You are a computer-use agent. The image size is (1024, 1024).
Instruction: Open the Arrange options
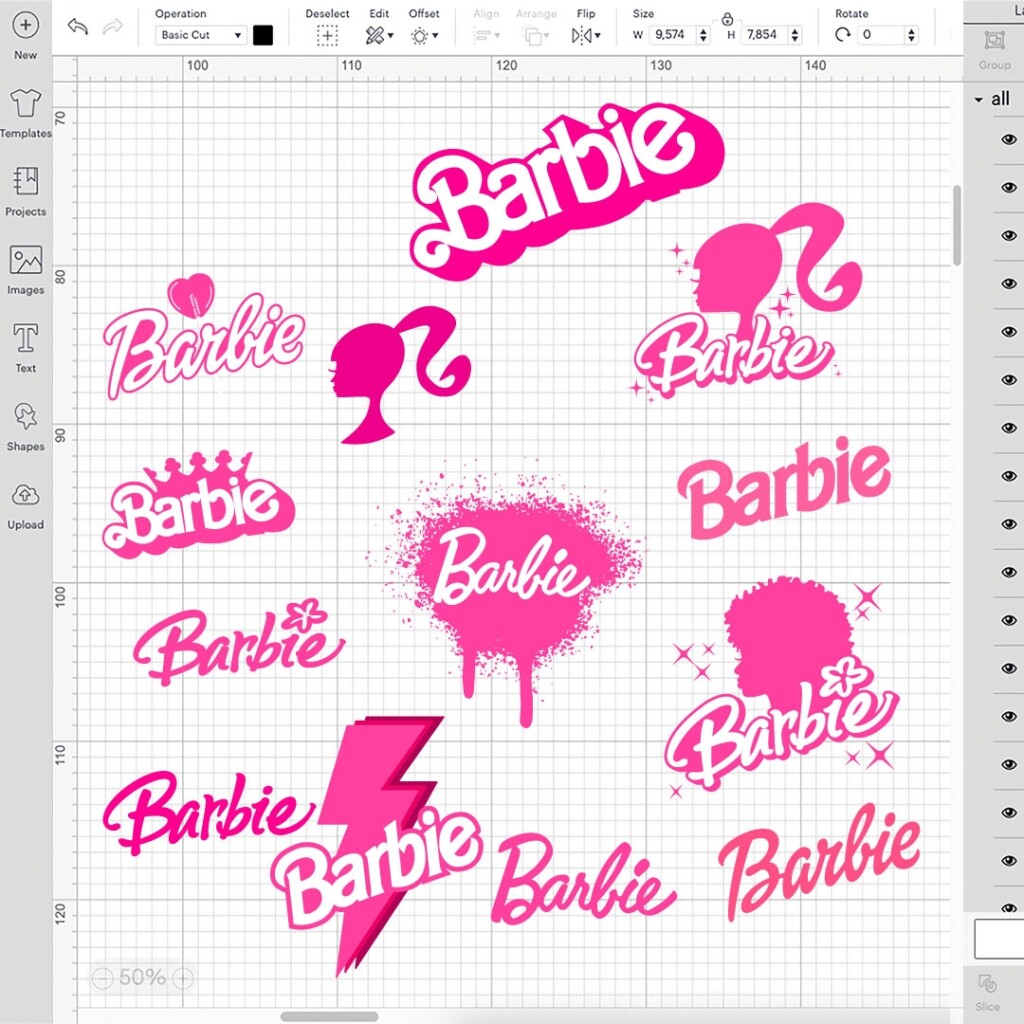point(536,36)
